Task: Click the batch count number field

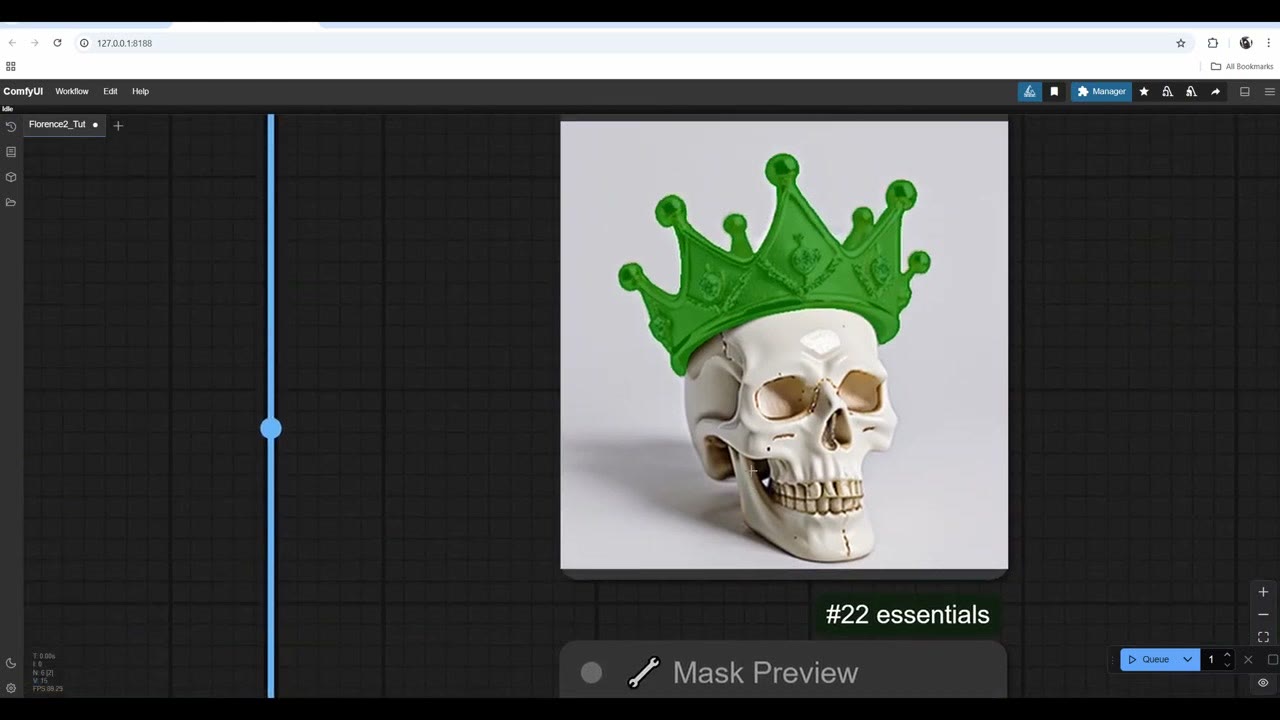Action: [1211, 660]
